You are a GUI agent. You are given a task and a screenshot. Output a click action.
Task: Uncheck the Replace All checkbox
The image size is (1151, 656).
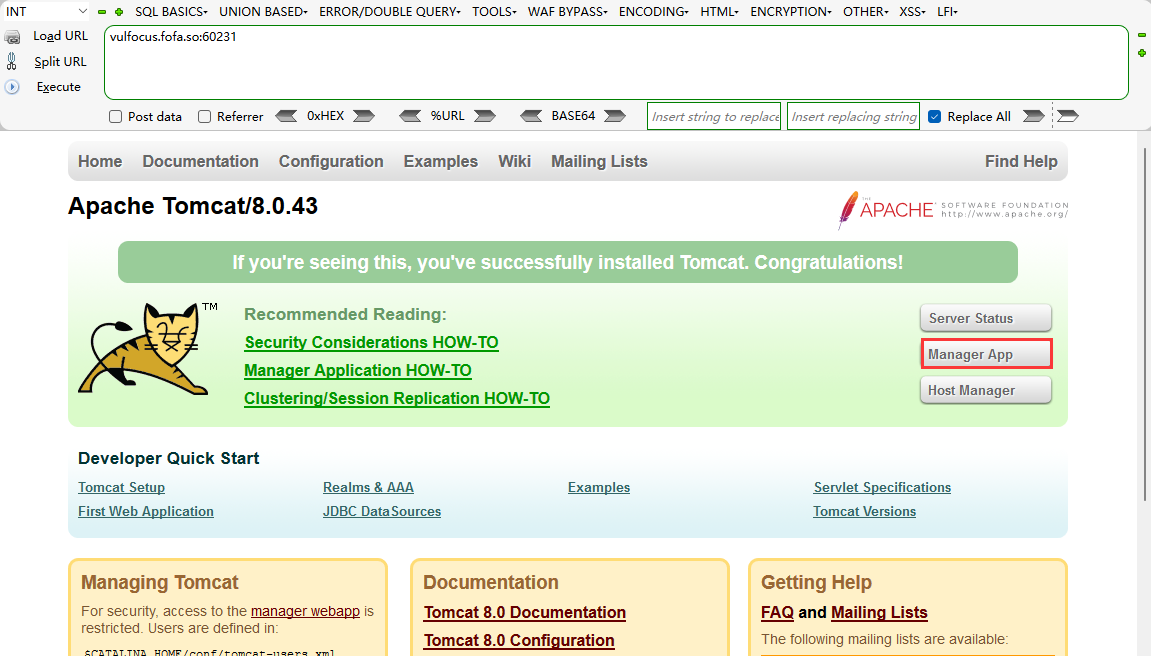[934, 117]
